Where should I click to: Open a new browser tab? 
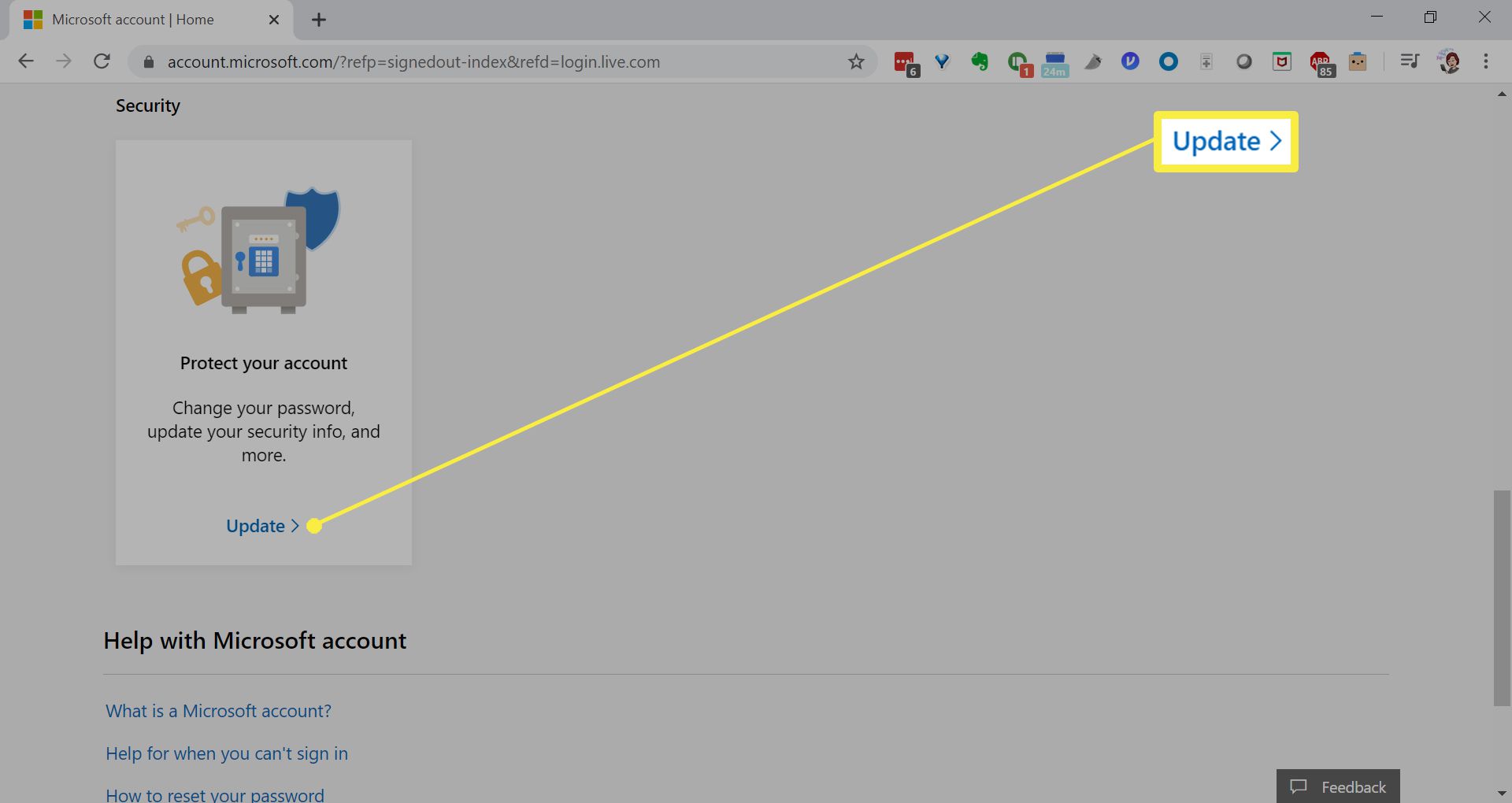(319, 20)
